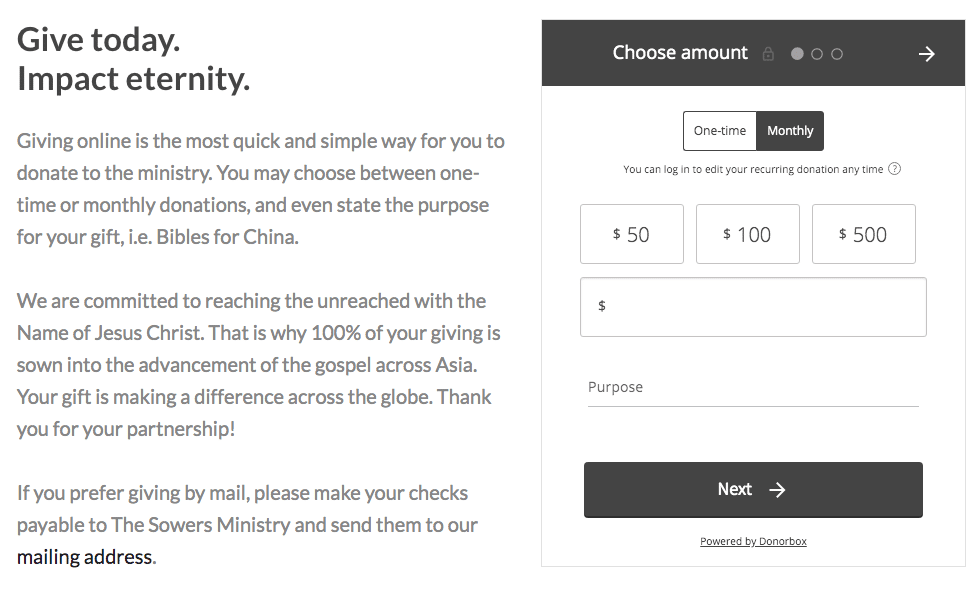
Task: Choose the $100 donation amount
Action: 748,234
